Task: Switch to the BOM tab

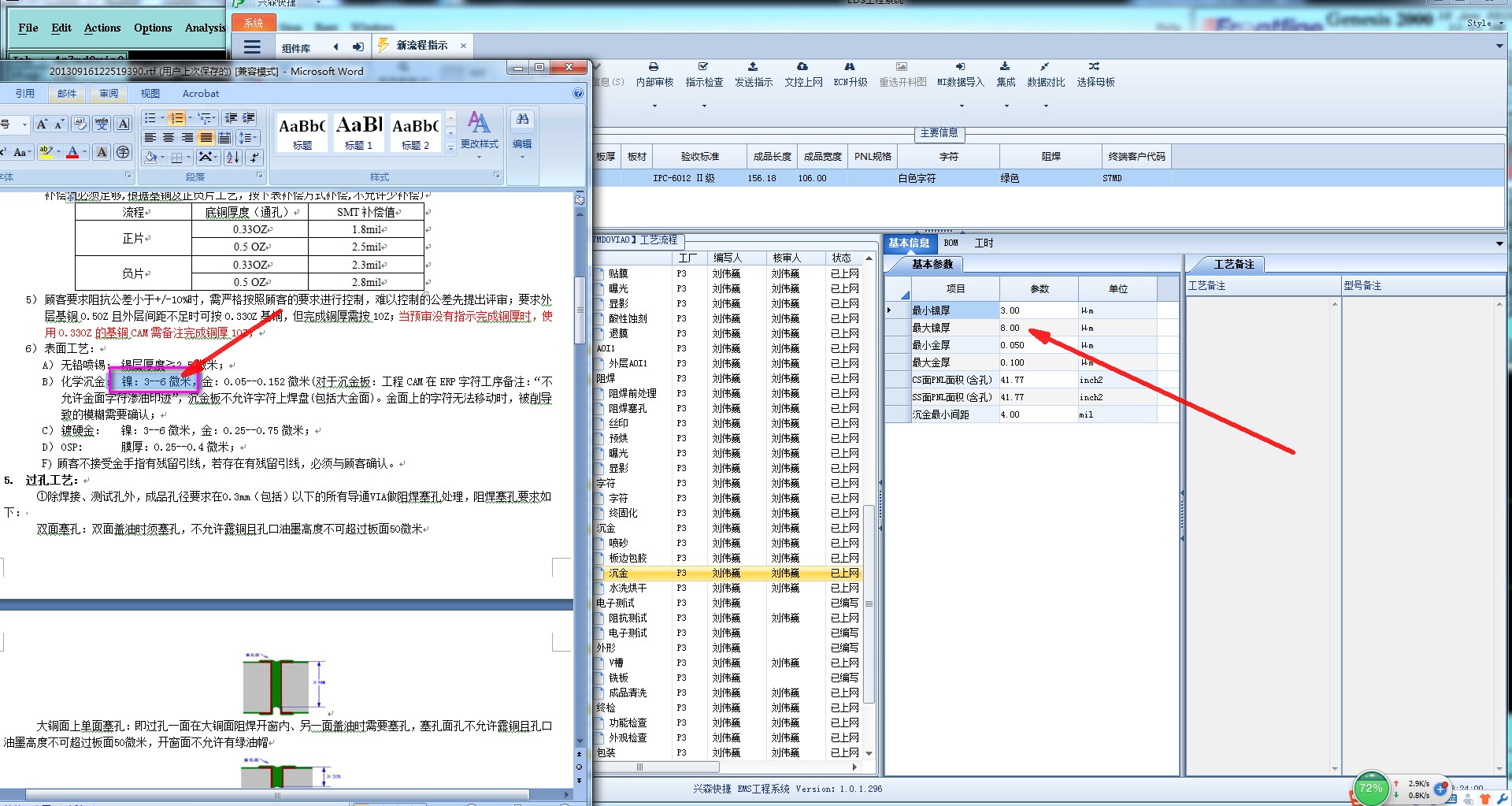Action: click(951, 243)
